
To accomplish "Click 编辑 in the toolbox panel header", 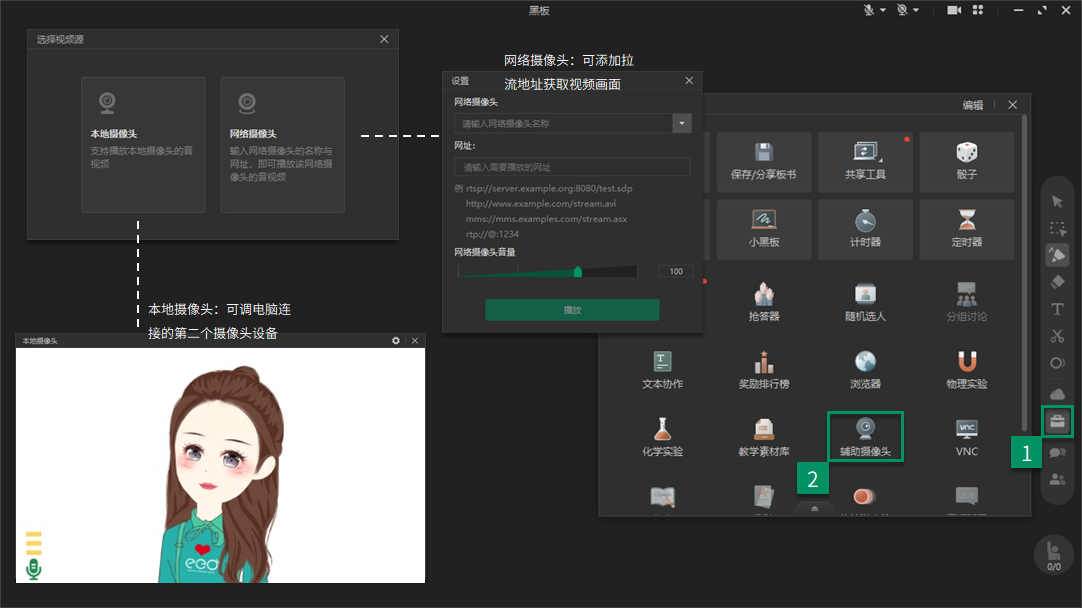I will (x=973, y=105).
